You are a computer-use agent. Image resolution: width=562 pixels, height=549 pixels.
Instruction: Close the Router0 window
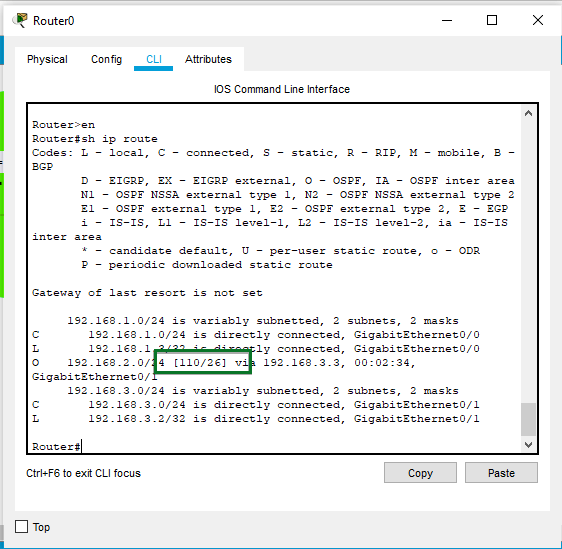point(538,20)
